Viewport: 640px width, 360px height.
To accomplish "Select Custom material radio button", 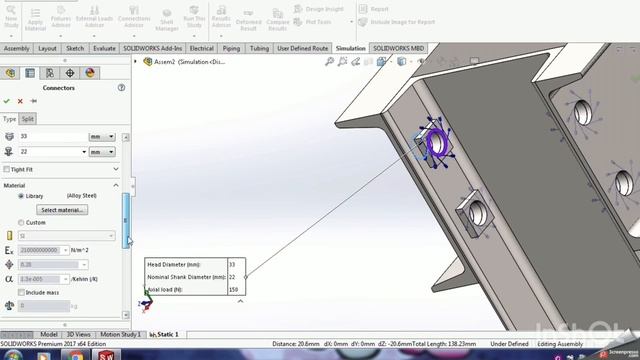I will pyautogui.click(x=21, y=222).
